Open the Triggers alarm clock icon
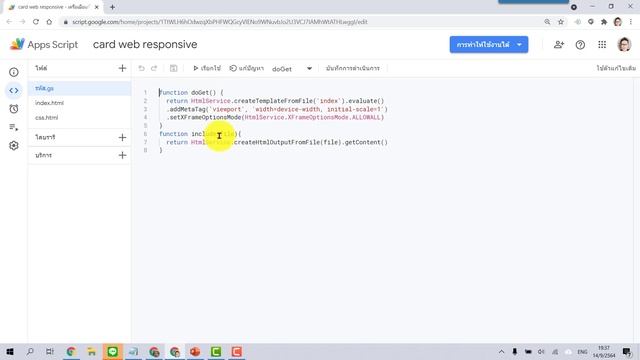Viewport: 640px width, 360px height. point(14,109)
